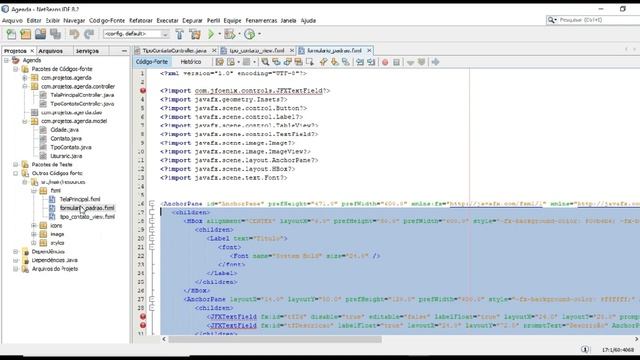
Task: Select the Código-Fonte view button
Action: coord(152,62)
